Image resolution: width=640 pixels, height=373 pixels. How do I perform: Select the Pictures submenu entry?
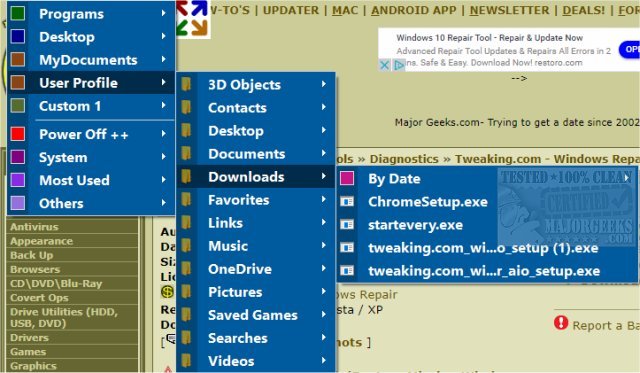[x=256, y=292]
